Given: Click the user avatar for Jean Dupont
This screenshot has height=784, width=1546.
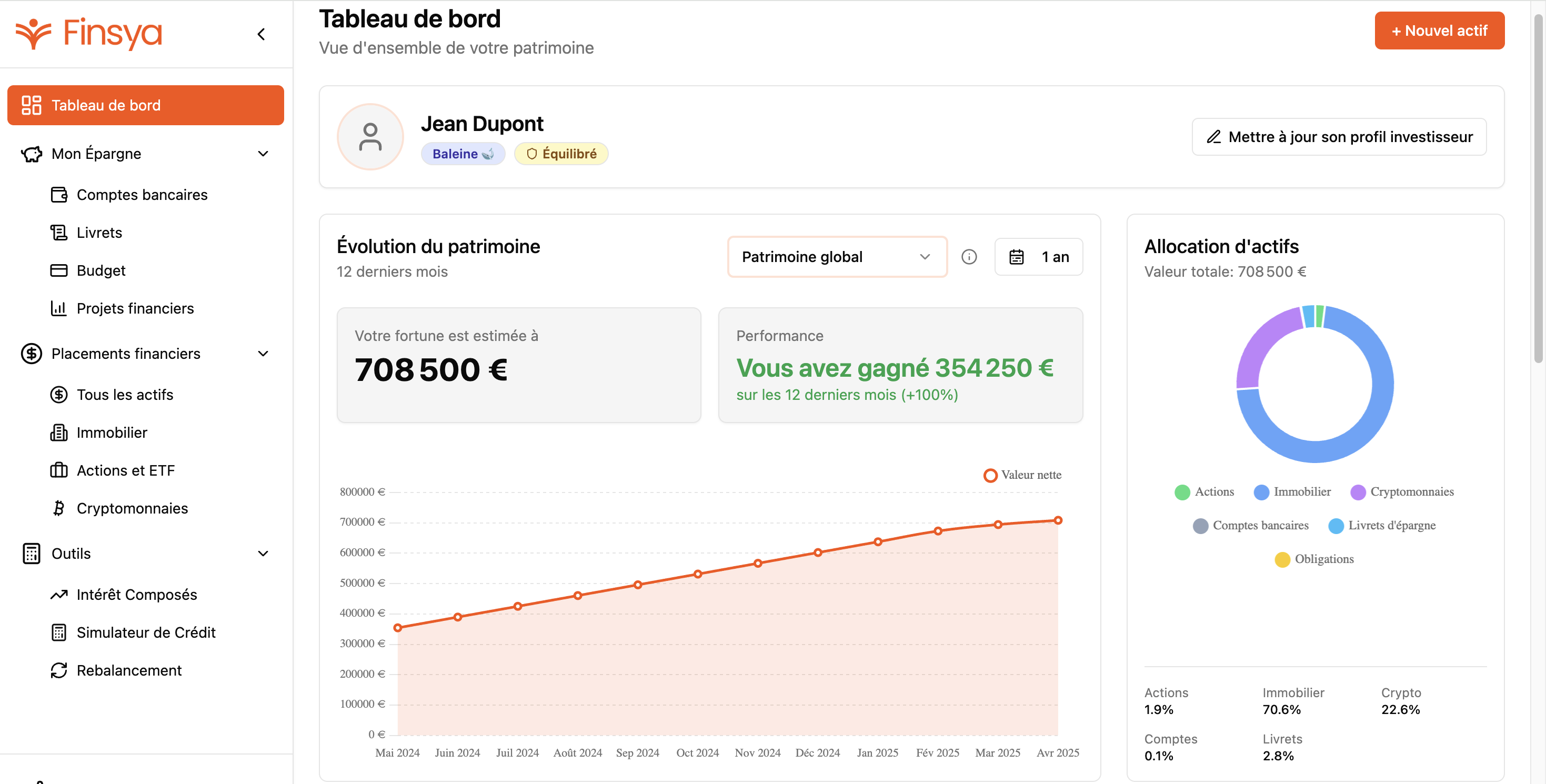Looking at the screenshot, I should tap(370, 137).
